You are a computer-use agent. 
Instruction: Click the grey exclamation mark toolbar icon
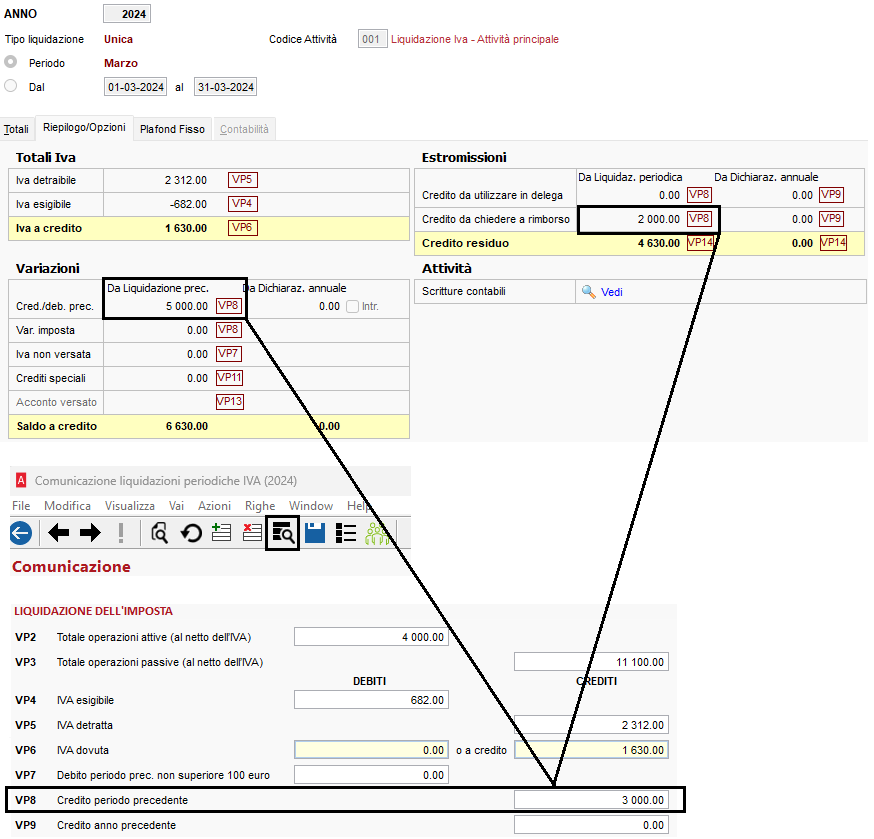tap(121, 533)
